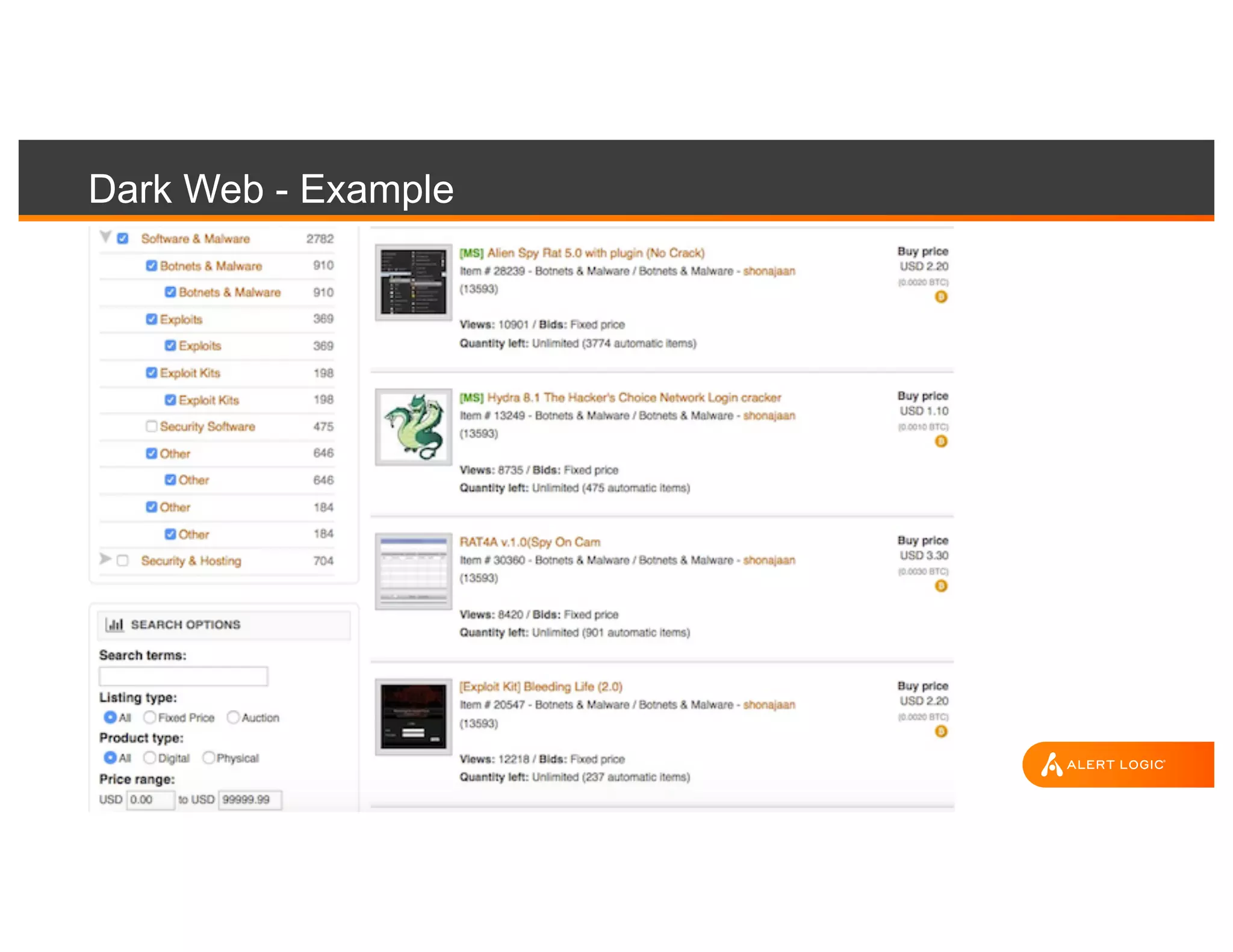Click the minimum price 0.00 field
The image size is (1233, 952).
coord(151,800)
